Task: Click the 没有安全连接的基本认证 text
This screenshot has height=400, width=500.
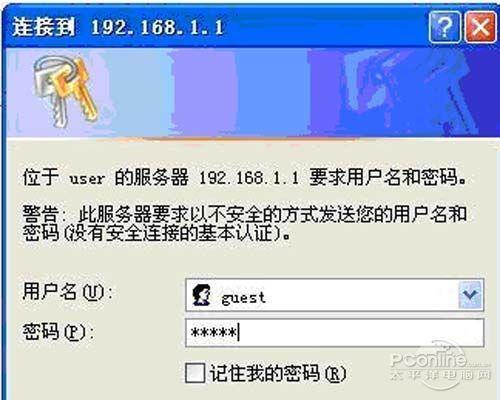Action: 172,233
